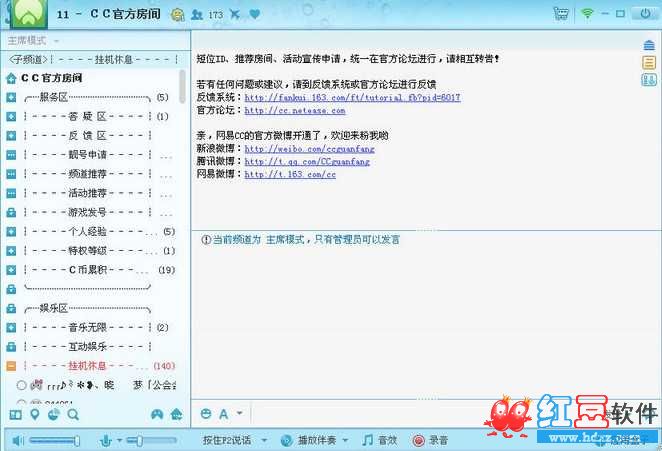Open the cc.netease.com official forum link
Image resolution: width=662 pixels, height=451 pixels.
295,111
